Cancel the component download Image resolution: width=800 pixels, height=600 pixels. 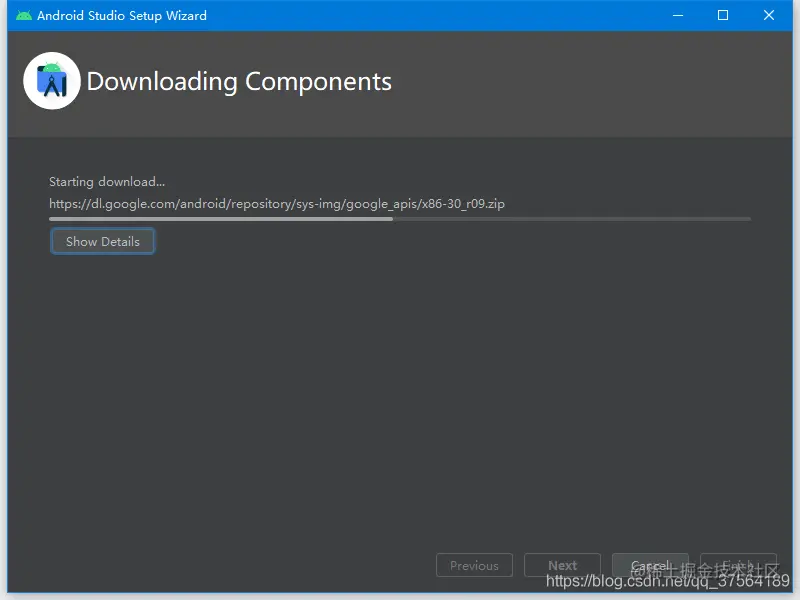pos(650,565)
